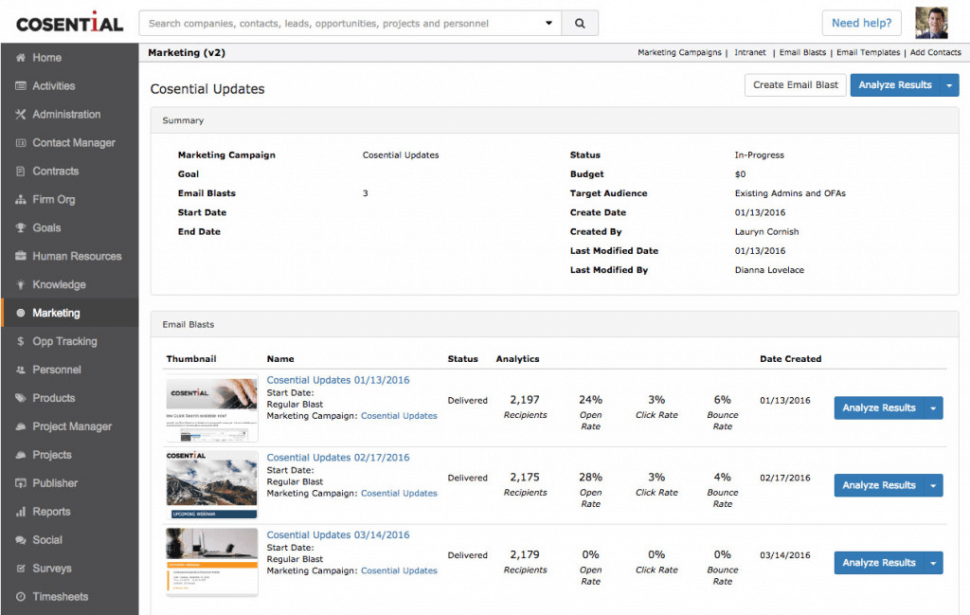Open dropdown on top Analyze Results button
This screenshot has width=970, height=615.
949,85
